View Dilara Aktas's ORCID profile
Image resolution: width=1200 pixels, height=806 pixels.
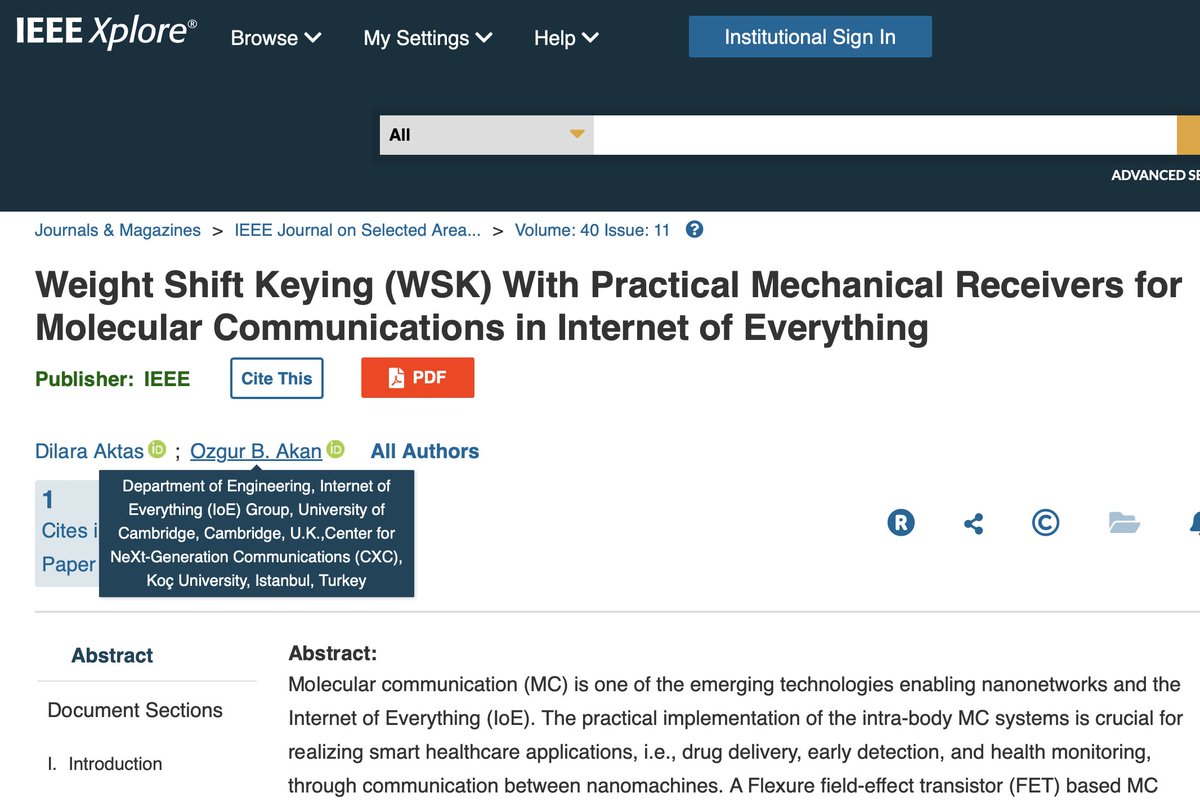tap(157, 450)
